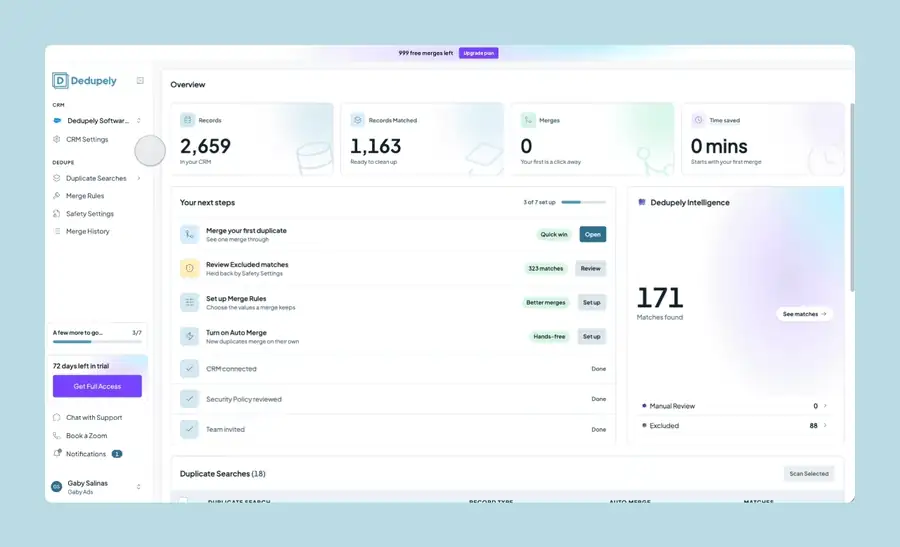
Task: Click Book a Zoom link
Action: (x=86, y=436)
